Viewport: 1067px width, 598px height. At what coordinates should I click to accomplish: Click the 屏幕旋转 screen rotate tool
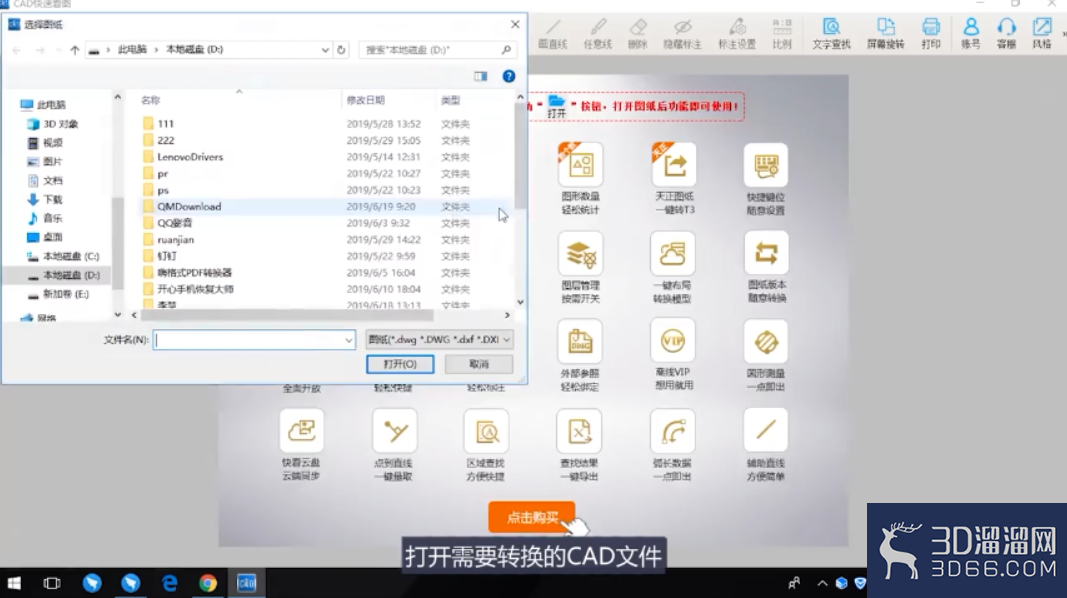point(885,34)
